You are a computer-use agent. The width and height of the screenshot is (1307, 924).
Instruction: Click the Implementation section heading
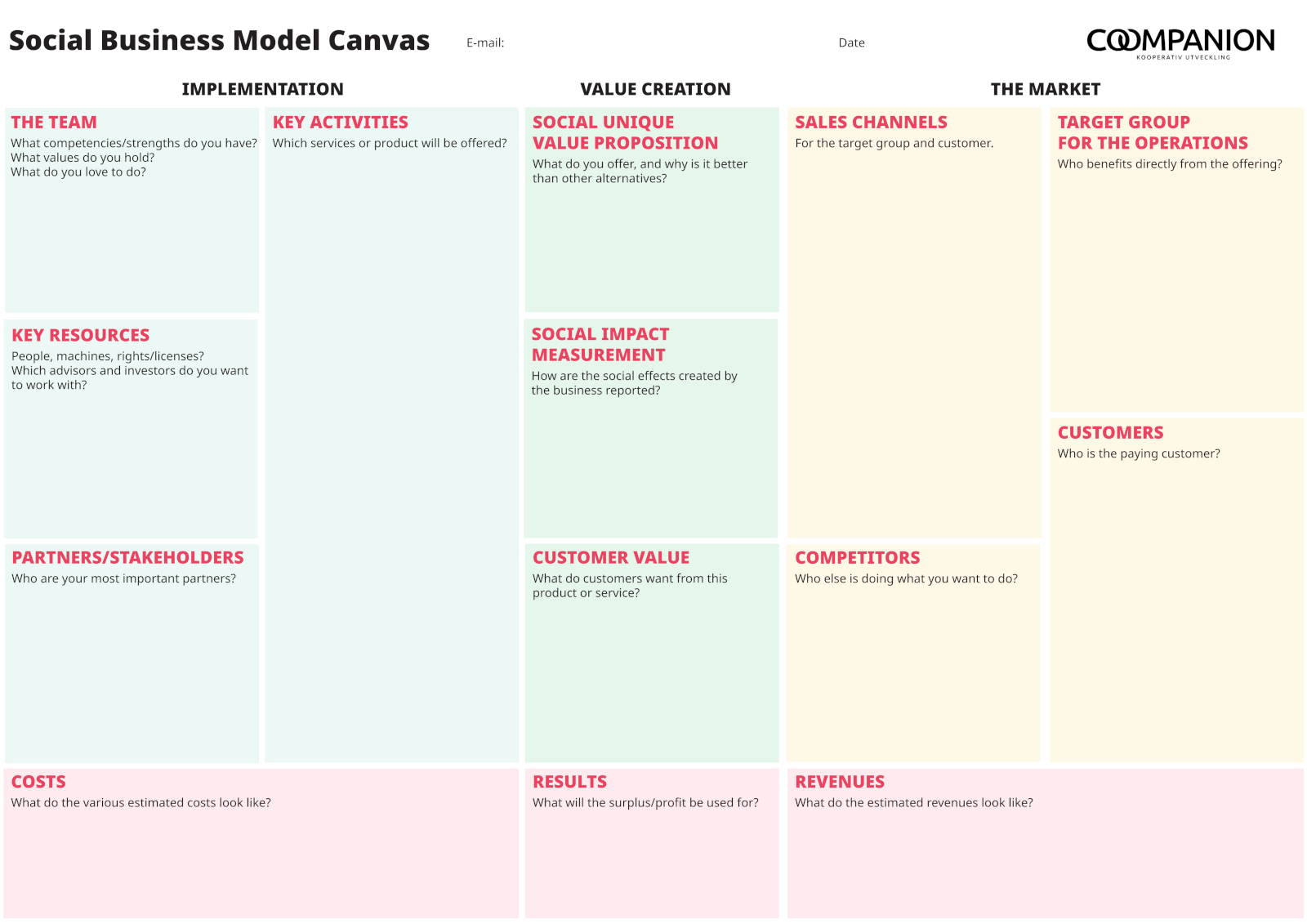coord(262,89)
